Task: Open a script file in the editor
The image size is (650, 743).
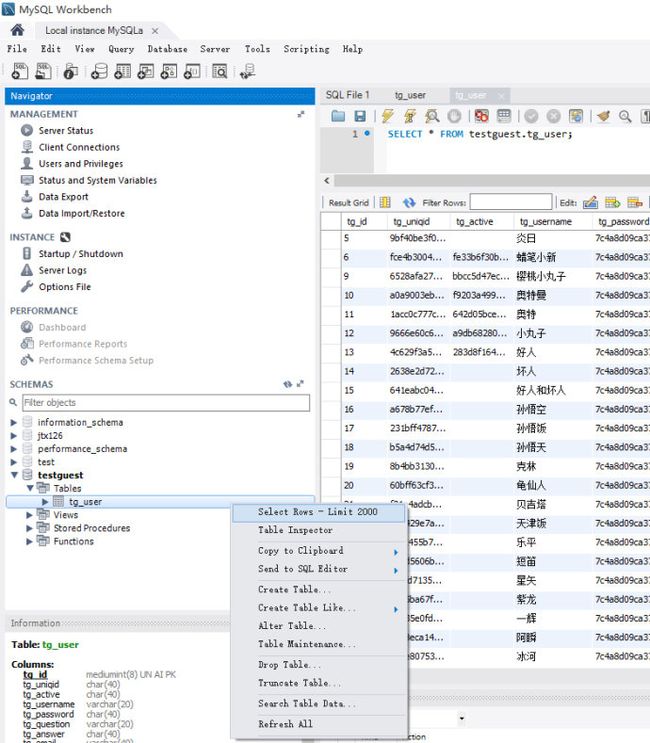Action: [x=338, y=116]
